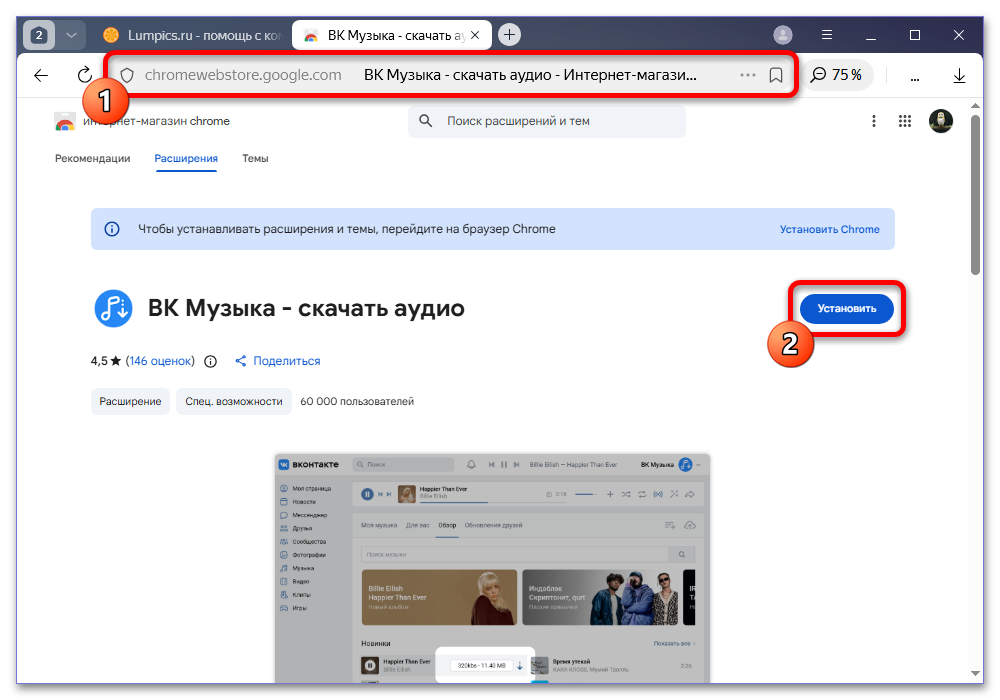
Task: Click the Установить Chrome link
Action: coord(829,230)
